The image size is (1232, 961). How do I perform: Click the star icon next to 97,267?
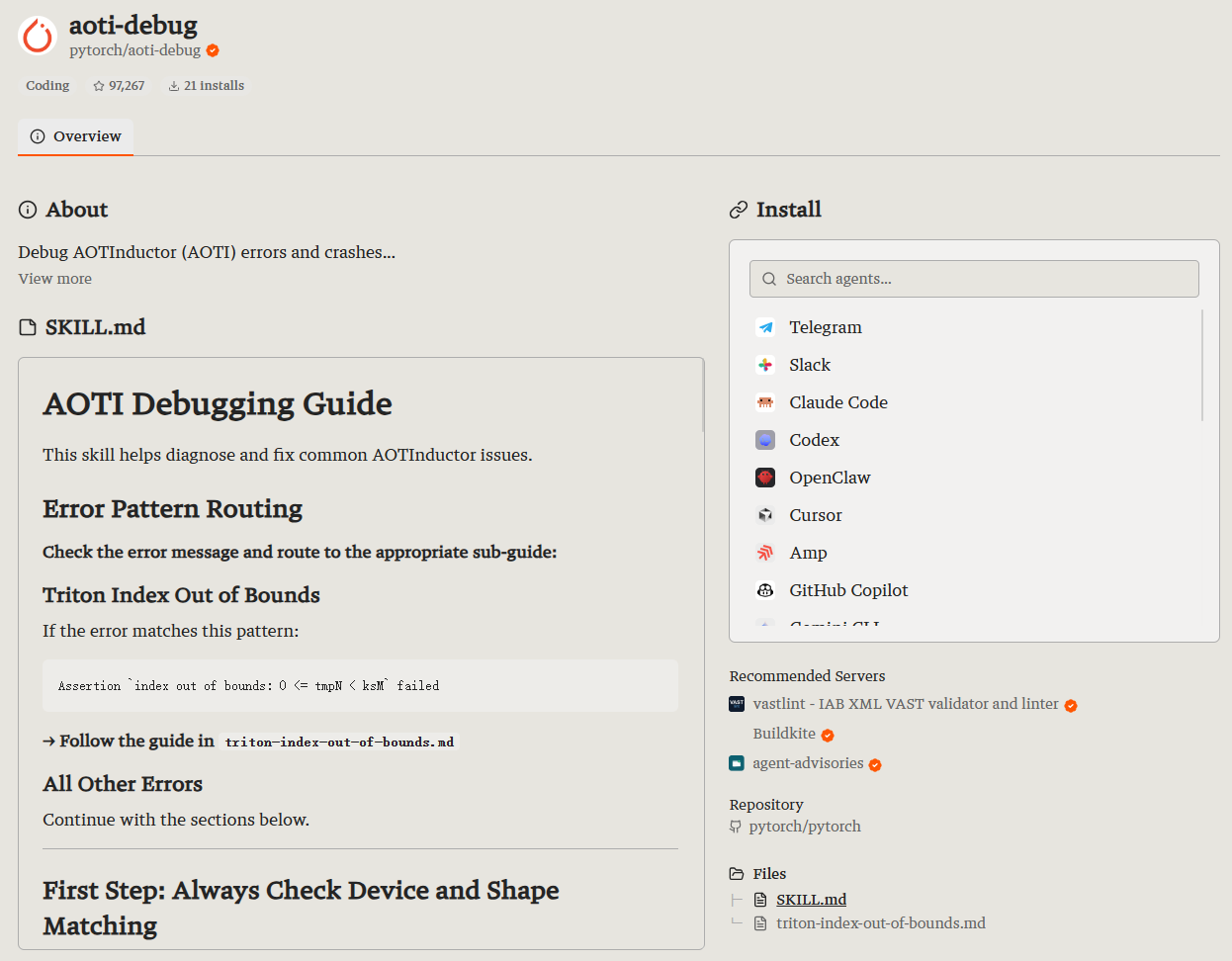click(99, 86)
